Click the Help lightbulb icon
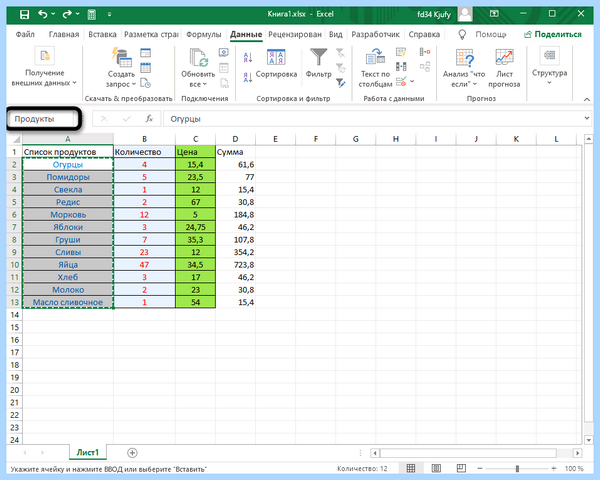Viewport: 600px width, 480px height. tap(462, 34)
